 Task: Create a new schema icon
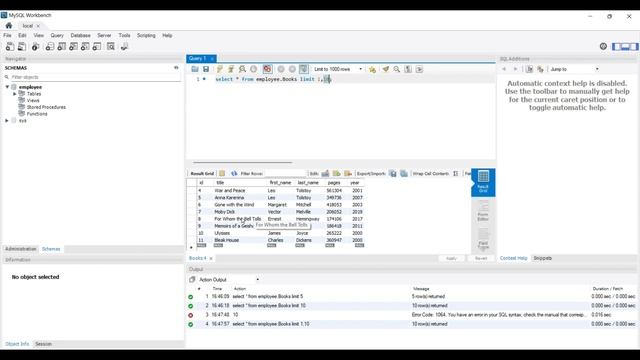50,47
